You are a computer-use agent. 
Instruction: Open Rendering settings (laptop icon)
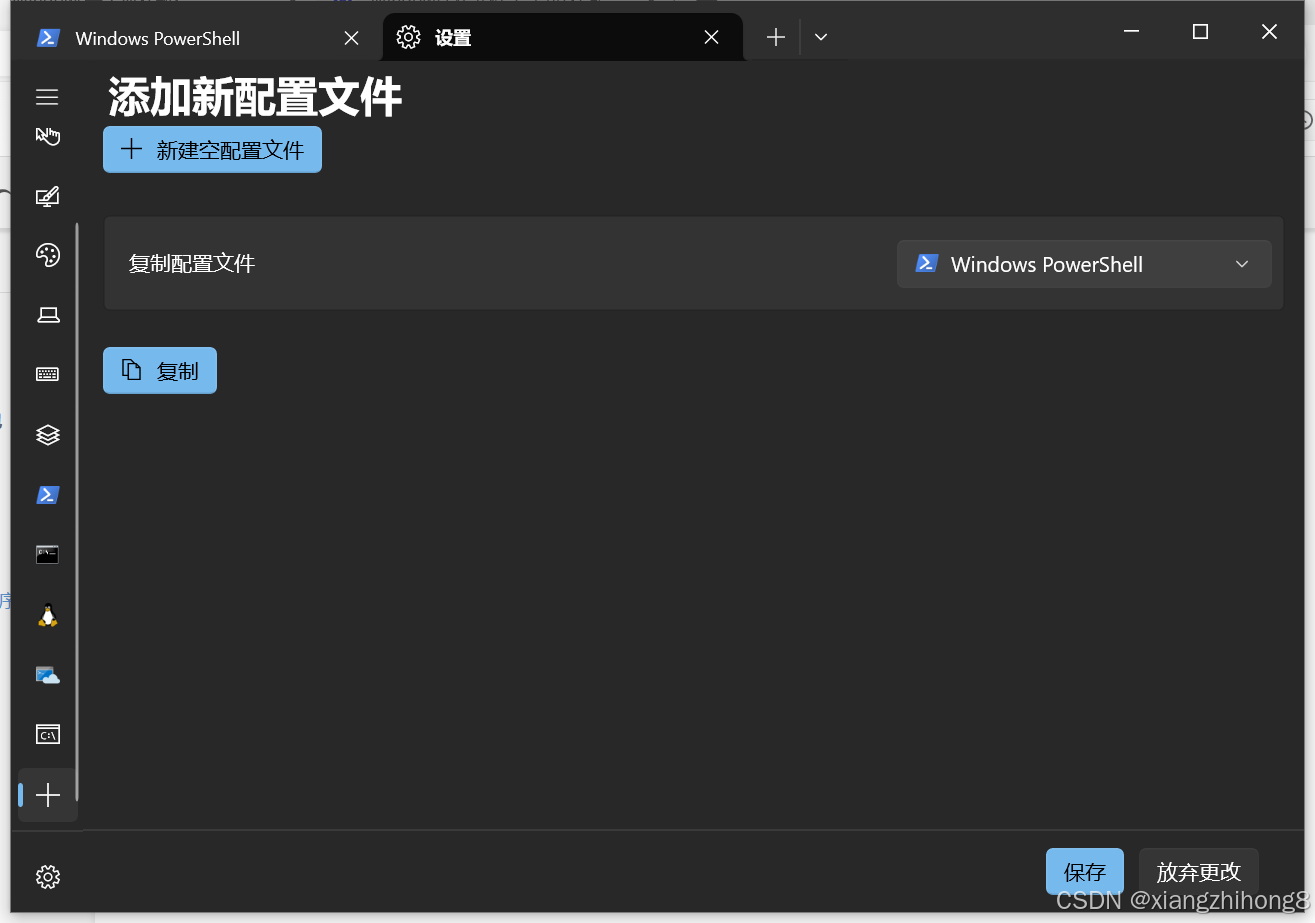[47, 315]
